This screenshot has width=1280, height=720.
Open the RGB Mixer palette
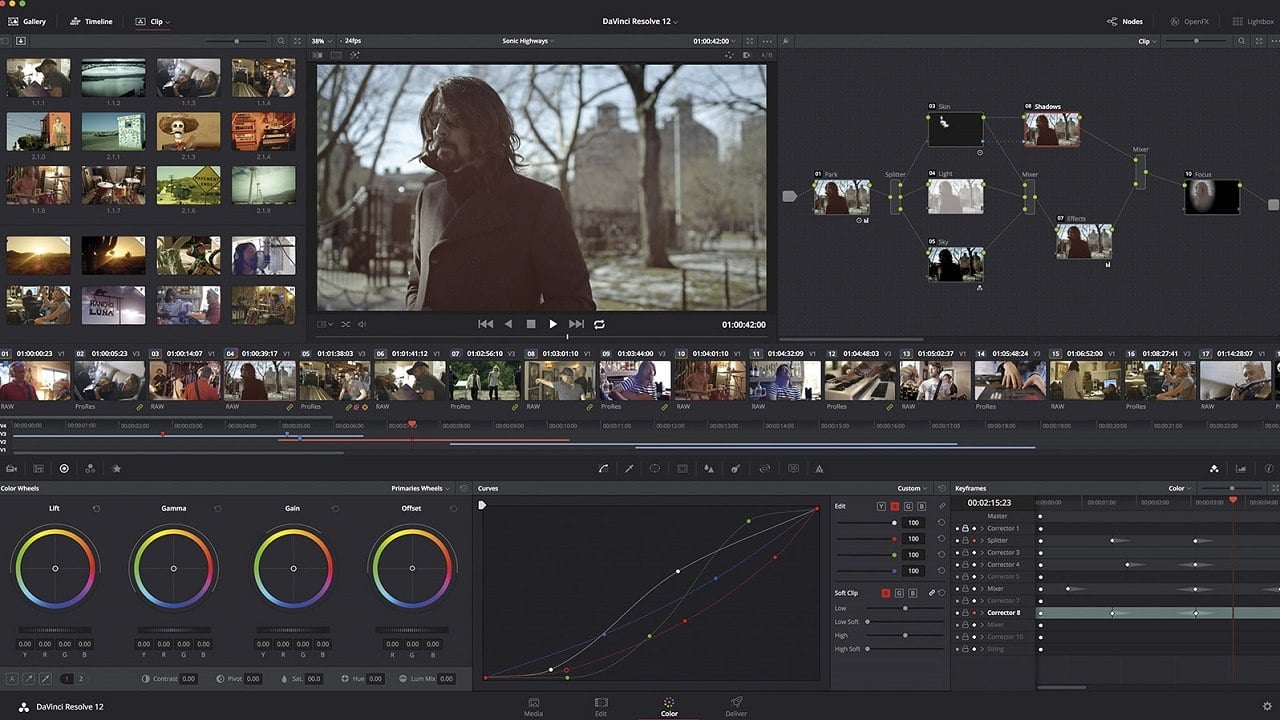coord(88,468)
